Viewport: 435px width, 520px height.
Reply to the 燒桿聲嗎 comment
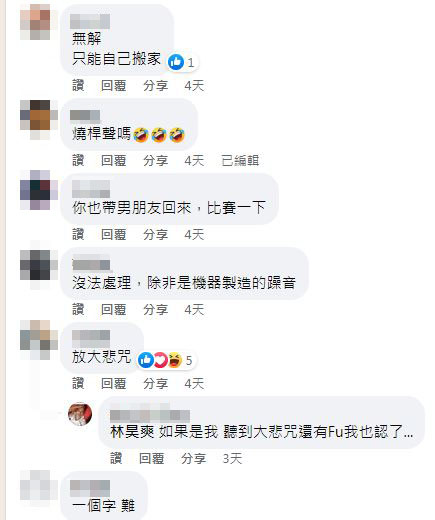pyautogui.click(x=114, y=160)
